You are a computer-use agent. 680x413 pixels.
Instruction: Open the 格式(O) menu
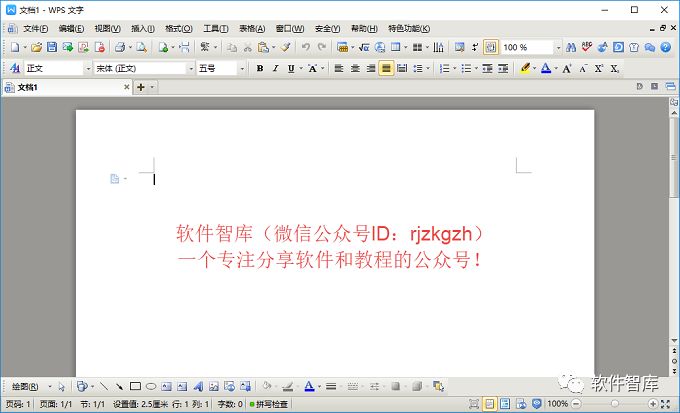pyautogui.click(x=179, y=29)
